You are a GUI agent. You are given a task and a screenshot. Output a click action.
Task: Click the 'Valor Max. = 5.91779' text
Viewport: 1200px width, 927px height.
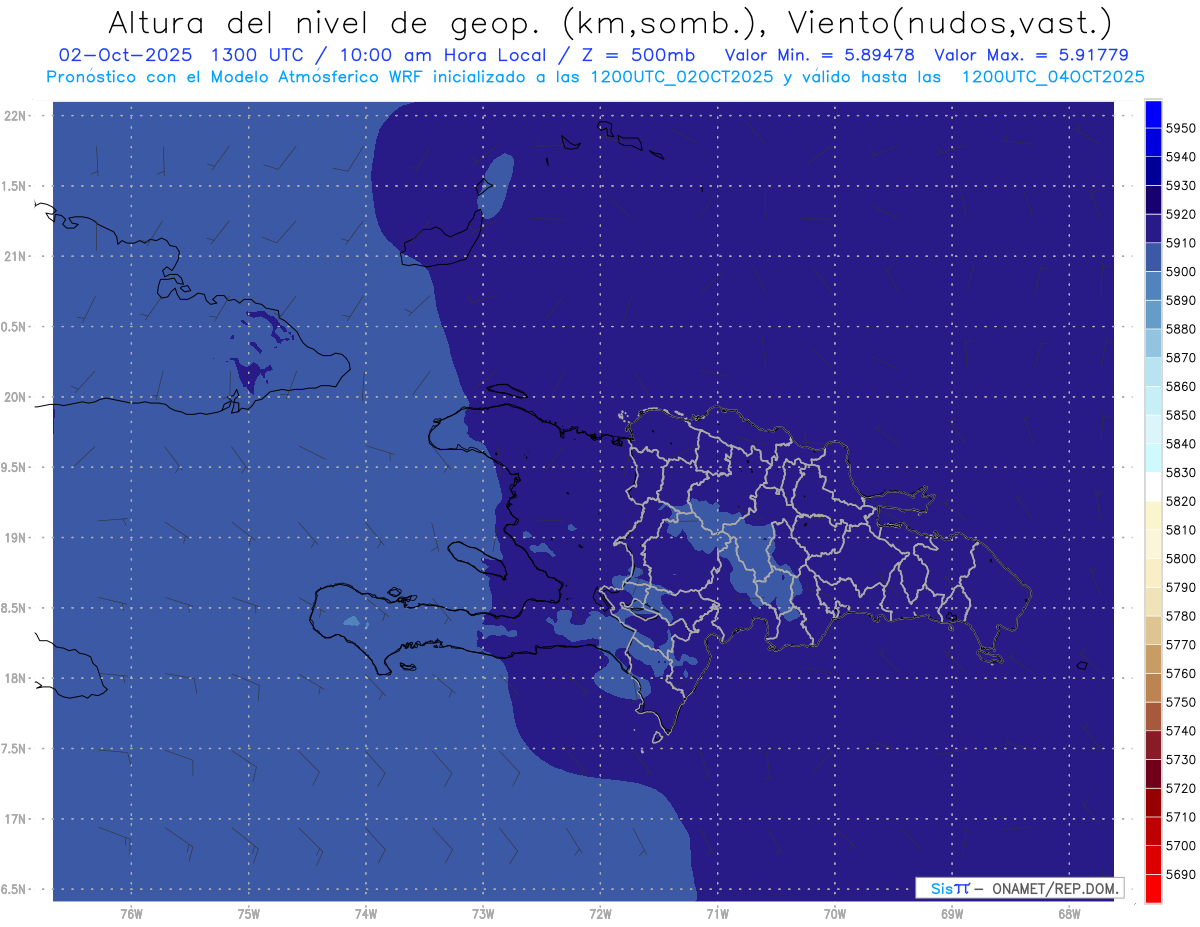point(1032,56)
